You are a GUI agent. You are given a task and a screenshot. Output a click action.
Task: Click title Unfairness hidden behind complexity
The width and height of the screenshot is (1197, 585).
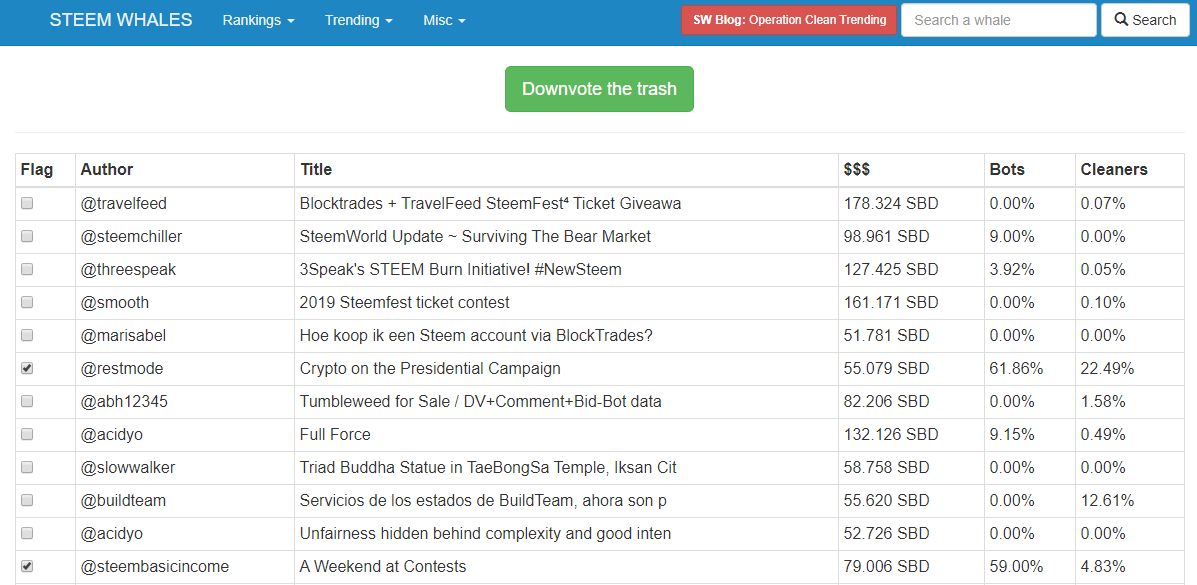(486, 534)
